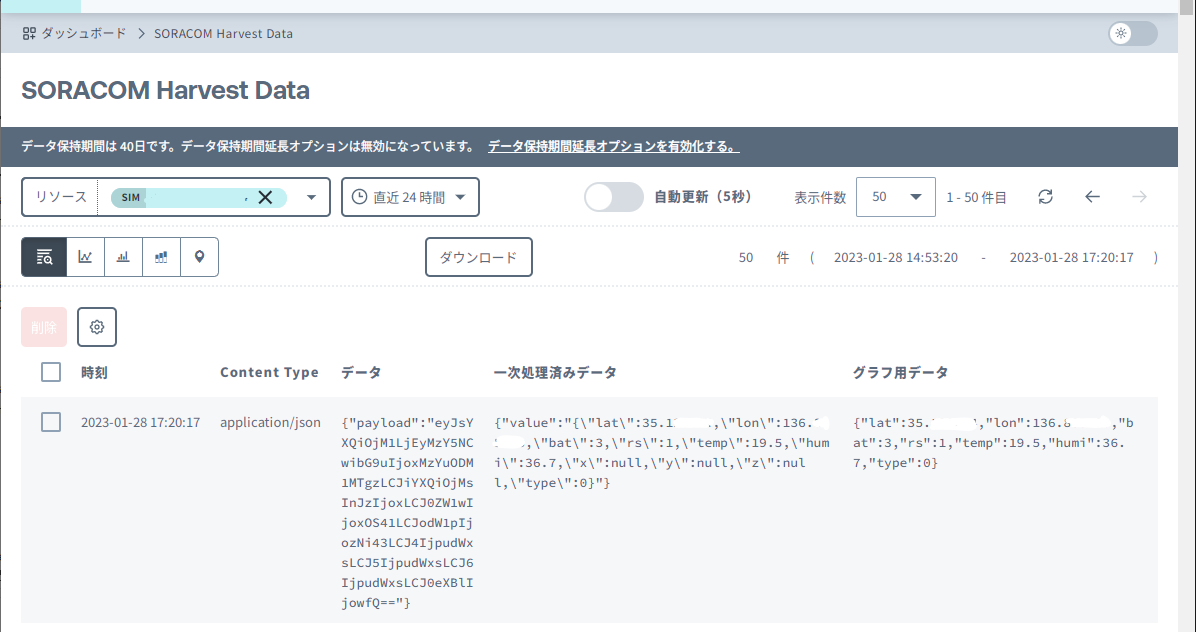Screen dimensions: 1196x632
Task: Open the ダッシュボード breadcrumb link
Action: (84, 34)
